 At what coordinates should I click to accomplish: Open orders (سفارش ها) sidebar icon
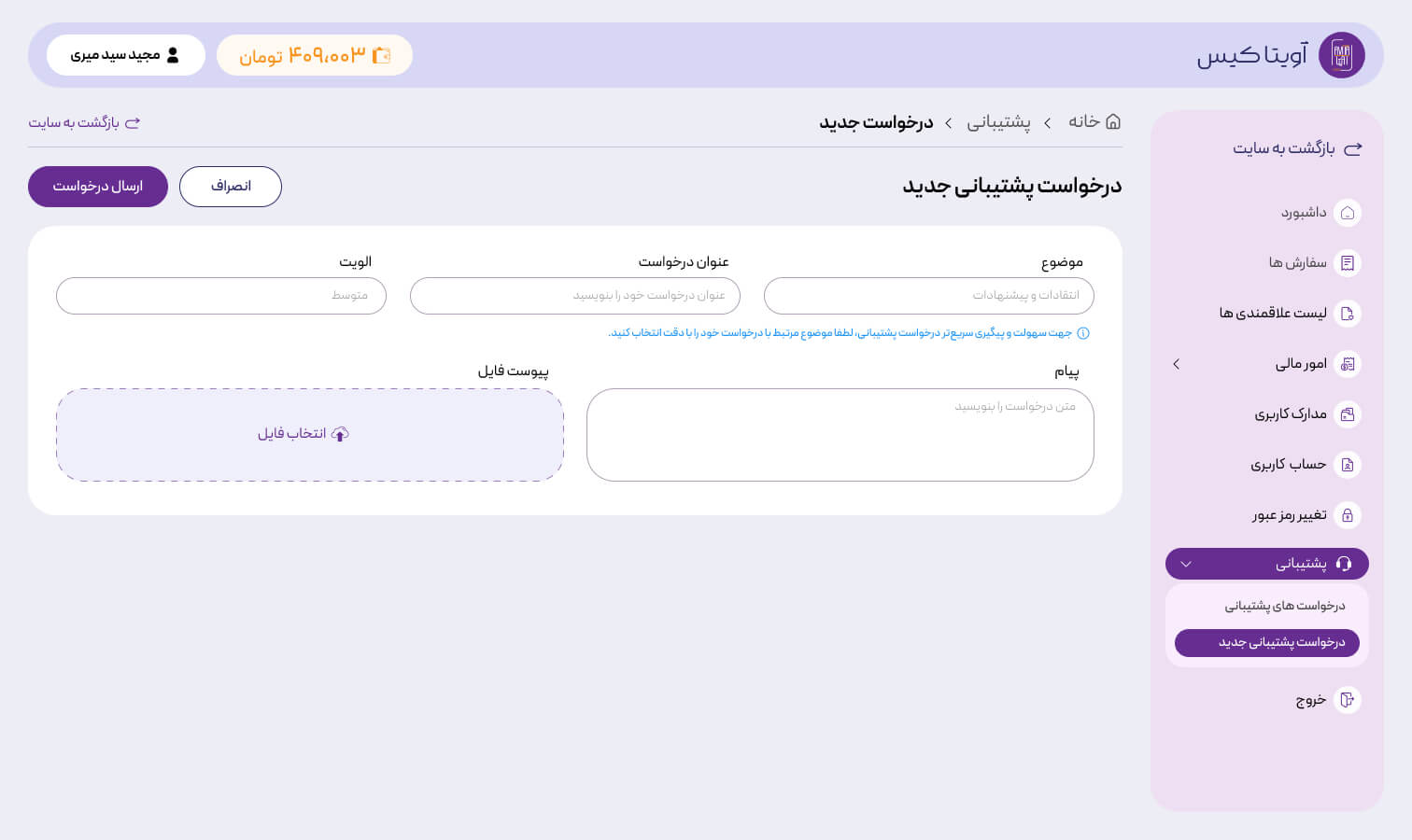coord(1347,263)
